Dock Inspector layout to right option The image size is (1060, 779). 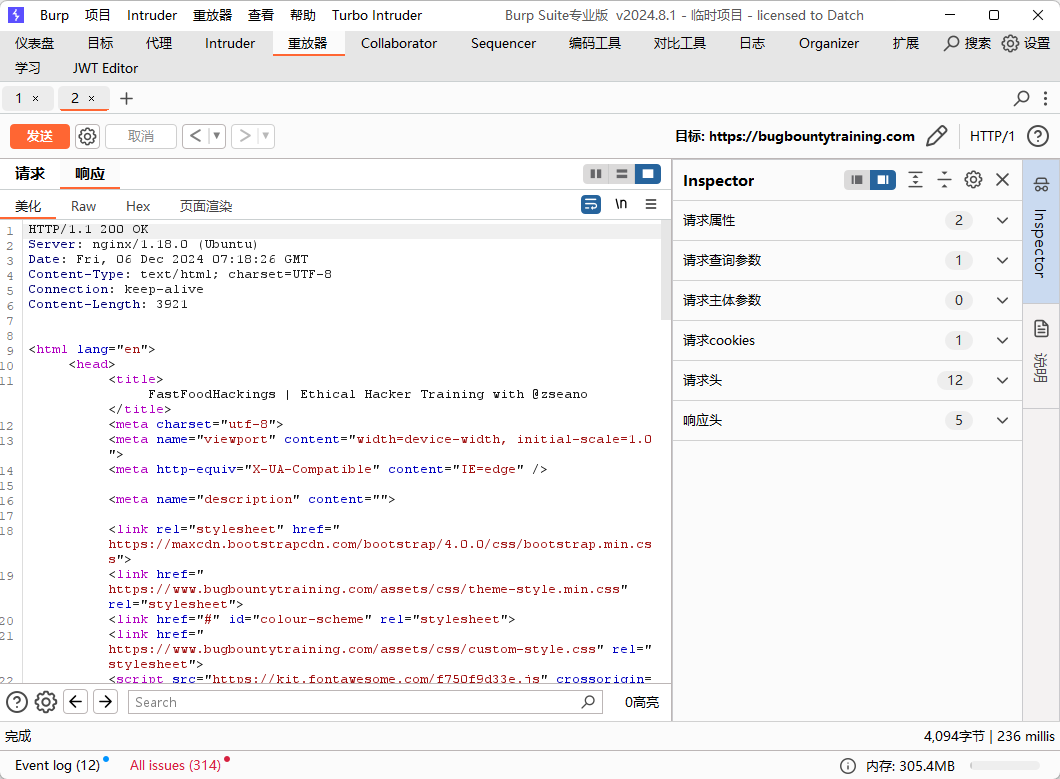tap(883, 180)
